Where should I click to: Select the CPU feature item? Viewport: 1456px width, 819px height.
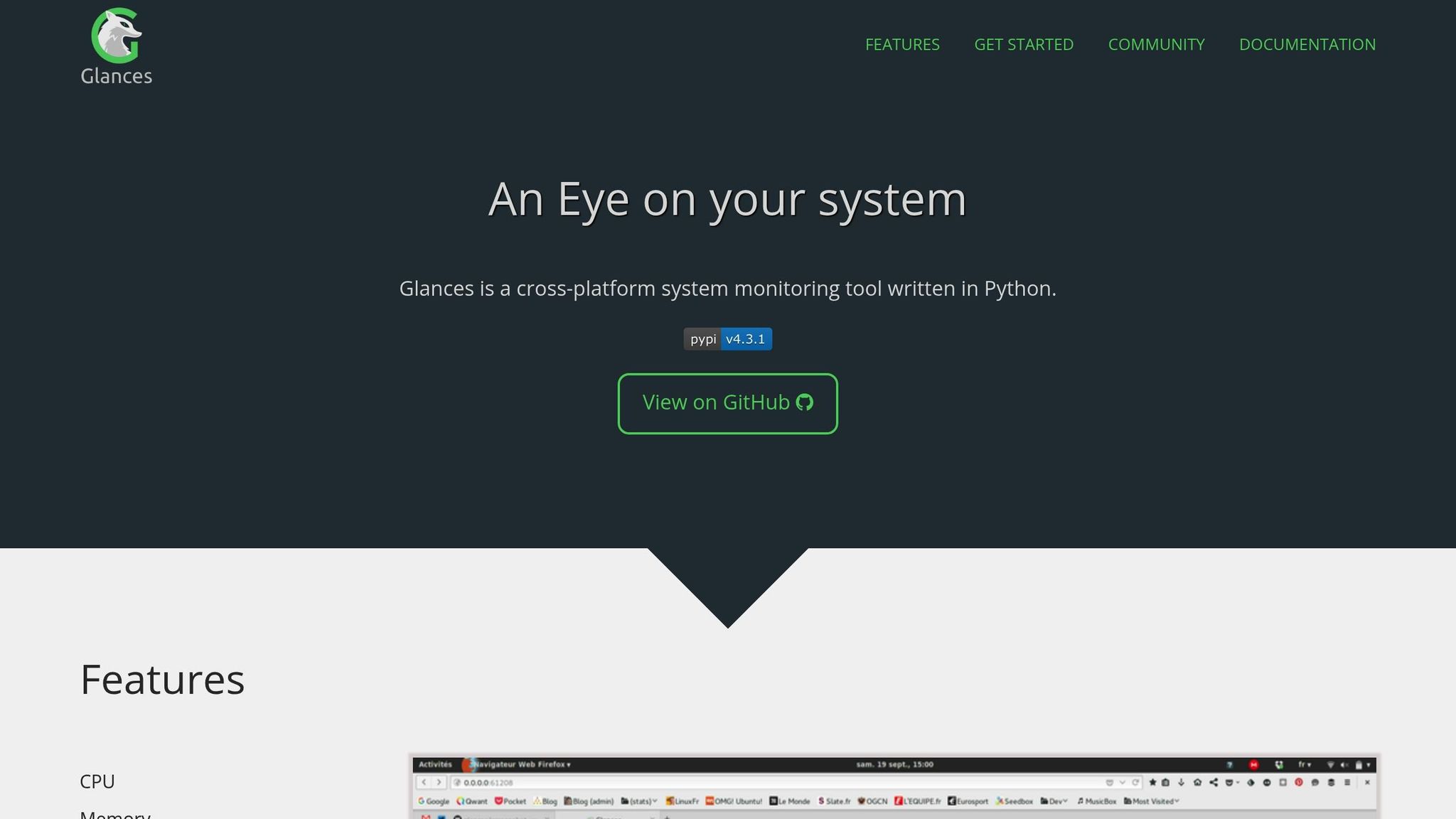(97, 781)
